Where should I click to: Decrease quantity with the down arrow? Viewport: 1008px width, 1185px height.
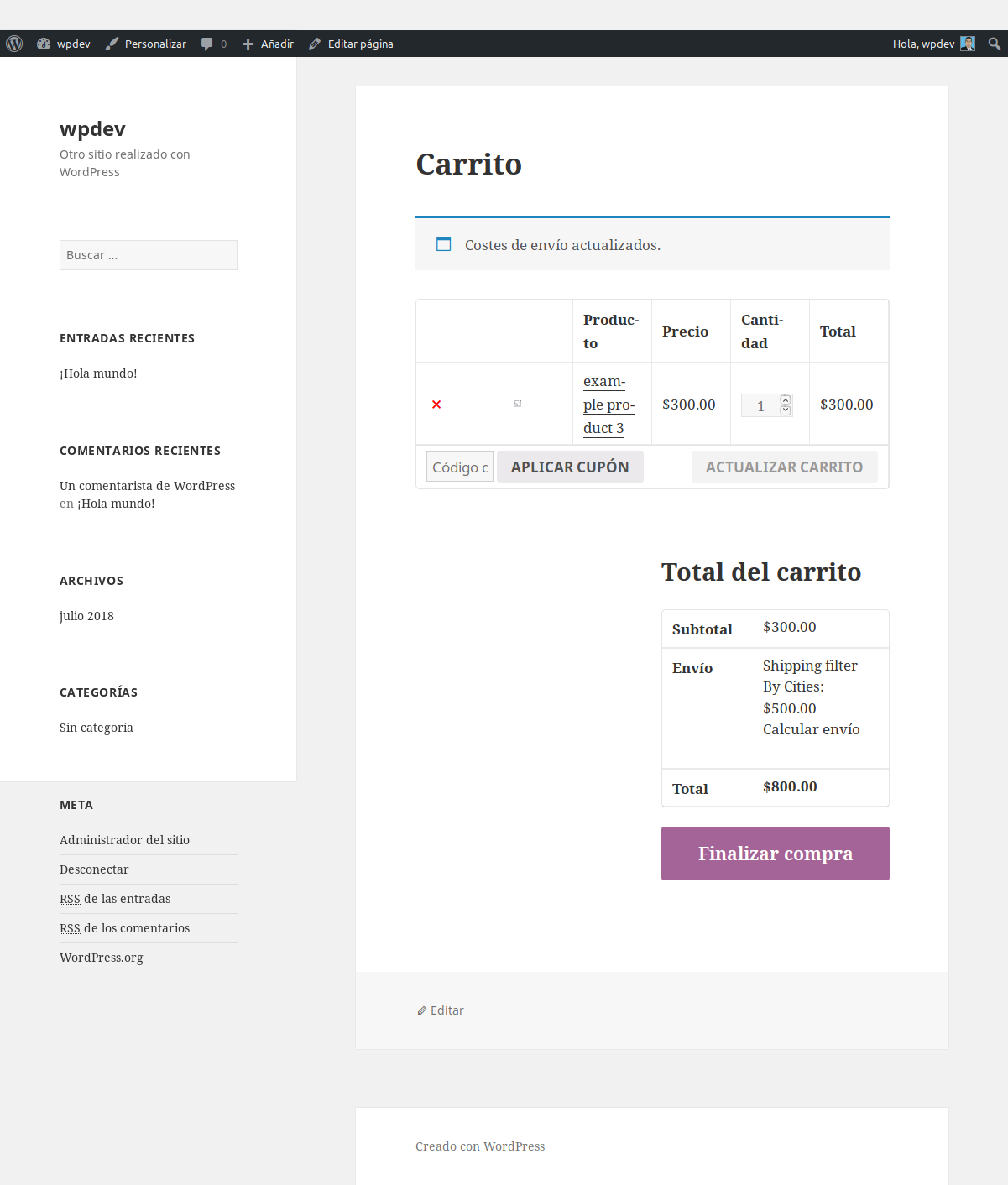coord(786,410)
